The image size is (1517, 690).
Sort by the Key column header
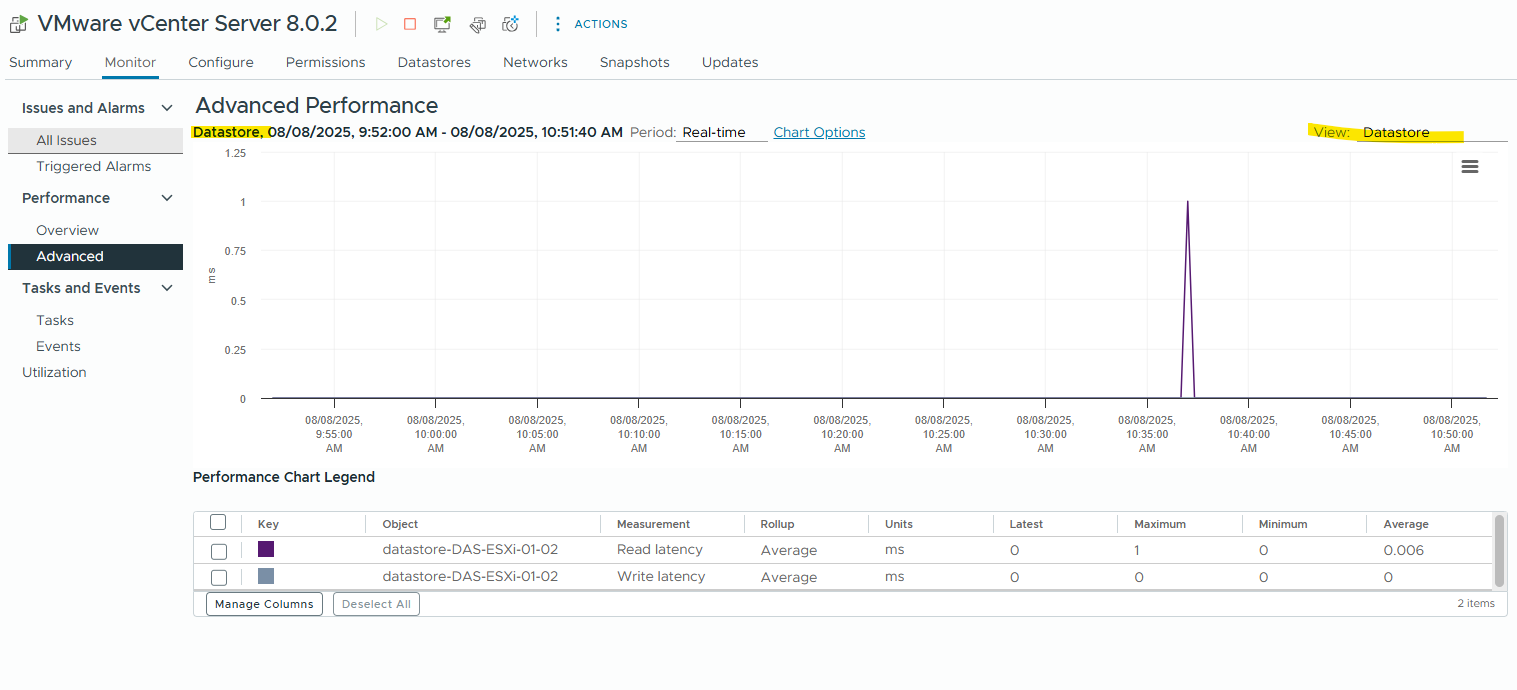tap(268, 524)
